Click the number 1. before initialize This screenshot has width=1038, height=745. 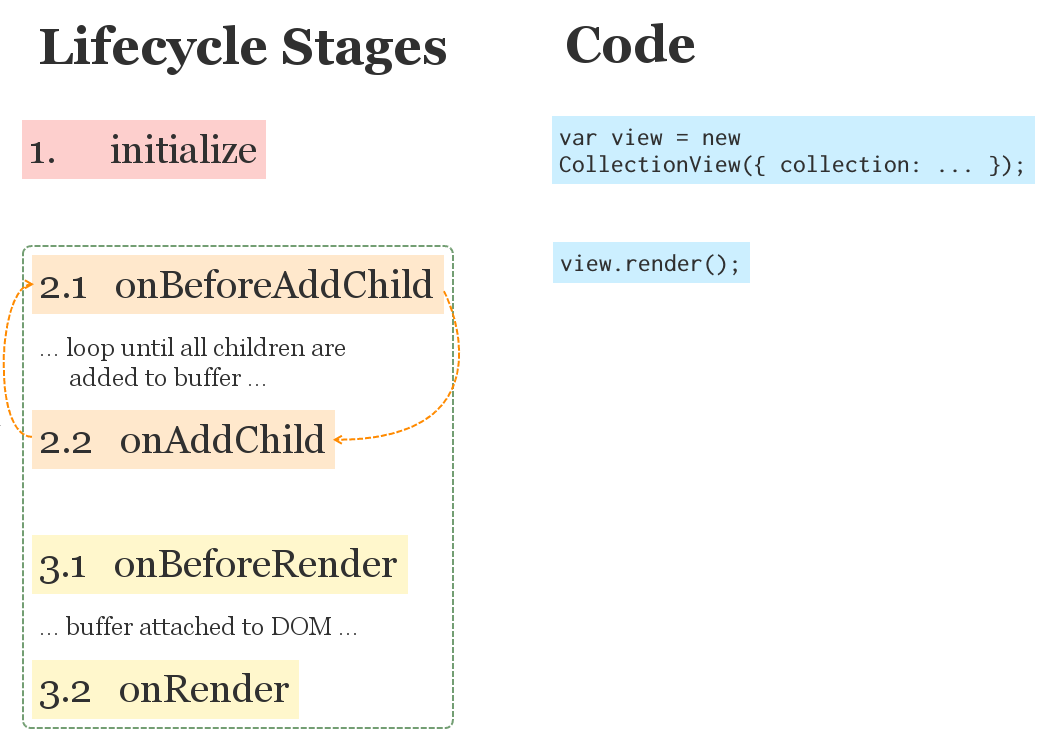click(42, 152)
